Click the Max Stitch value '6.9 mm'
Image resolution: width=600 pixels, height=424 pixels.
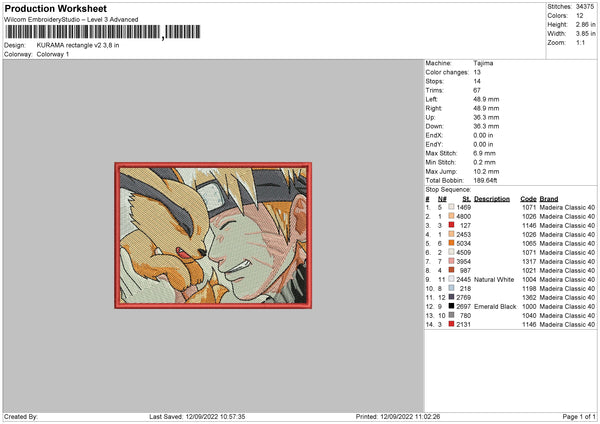click(x=484, y=153)
